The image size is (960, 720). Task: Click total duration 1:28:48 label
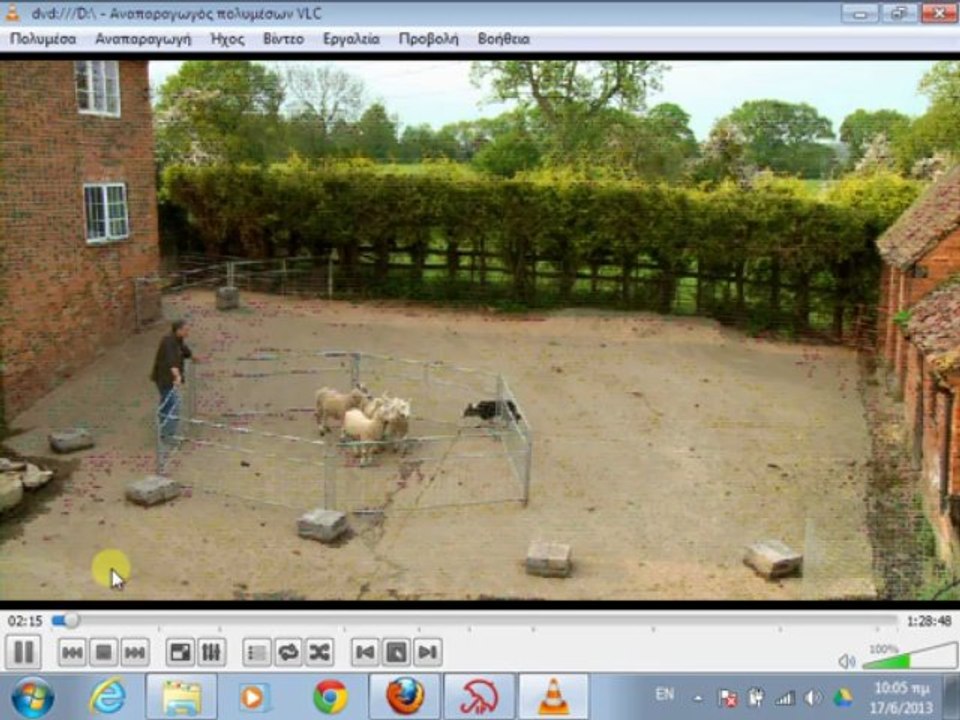click(929, 621)
